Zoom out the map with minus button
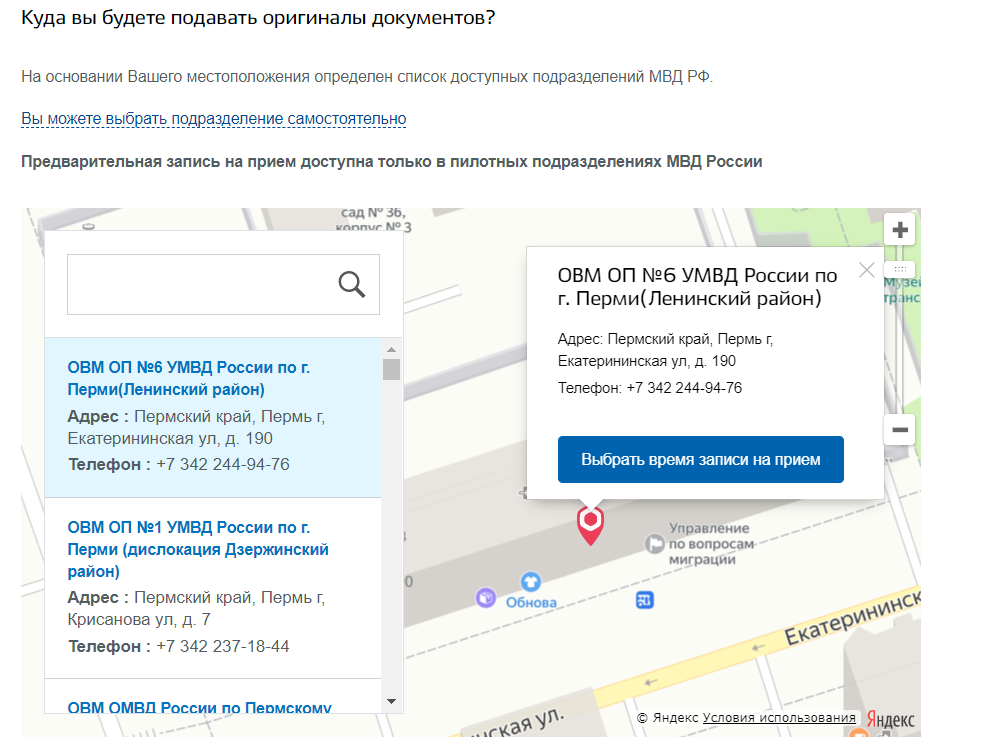999x751 pixels. point(900,430)
